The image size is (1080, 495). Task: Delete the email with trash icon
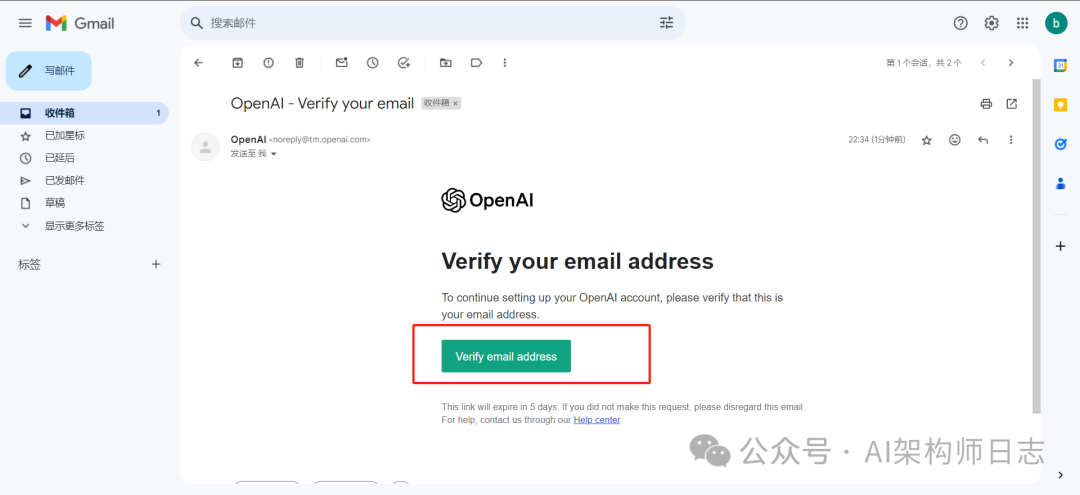(x=299, y=63)
